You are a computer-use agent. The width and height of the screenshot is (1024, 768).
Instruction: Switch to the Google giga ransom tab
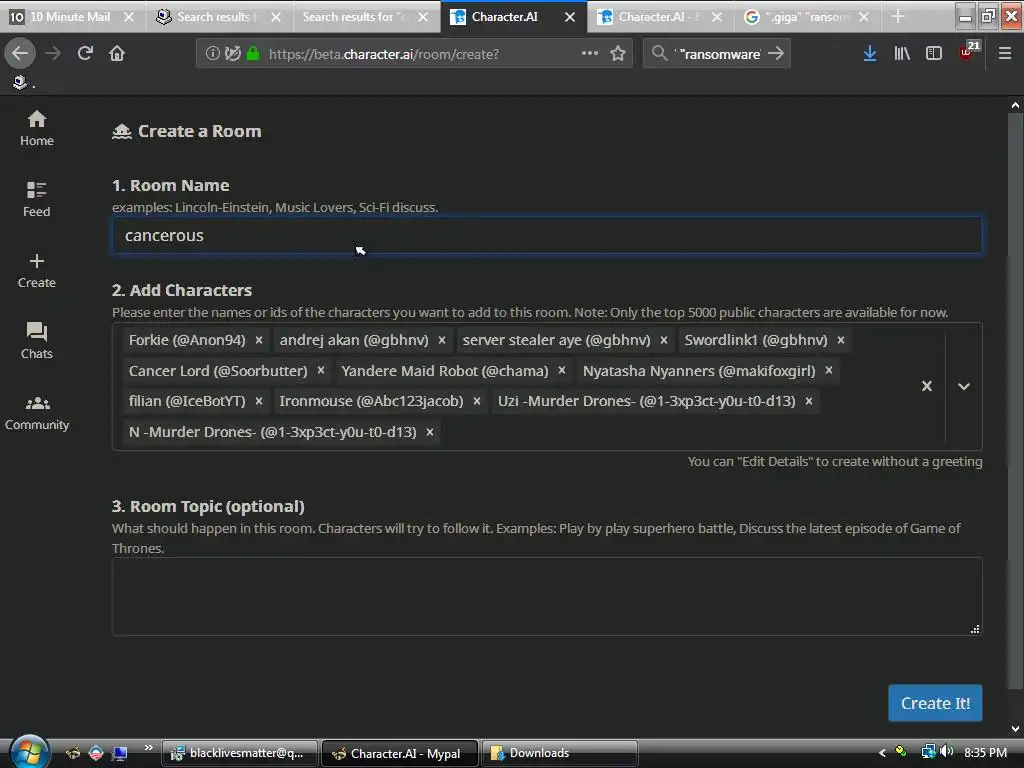[807, 17]
